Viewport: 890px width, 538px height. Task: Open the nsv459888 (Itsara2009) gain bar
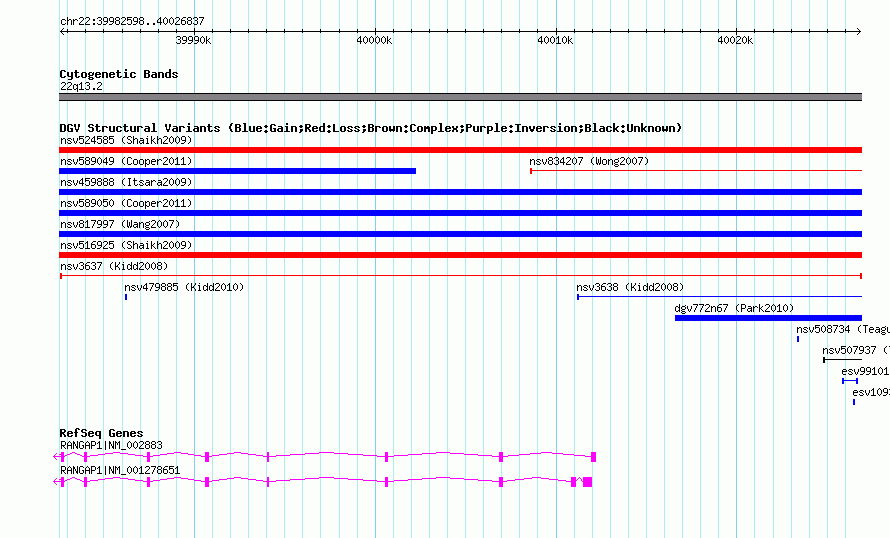(x=460, y=192)
